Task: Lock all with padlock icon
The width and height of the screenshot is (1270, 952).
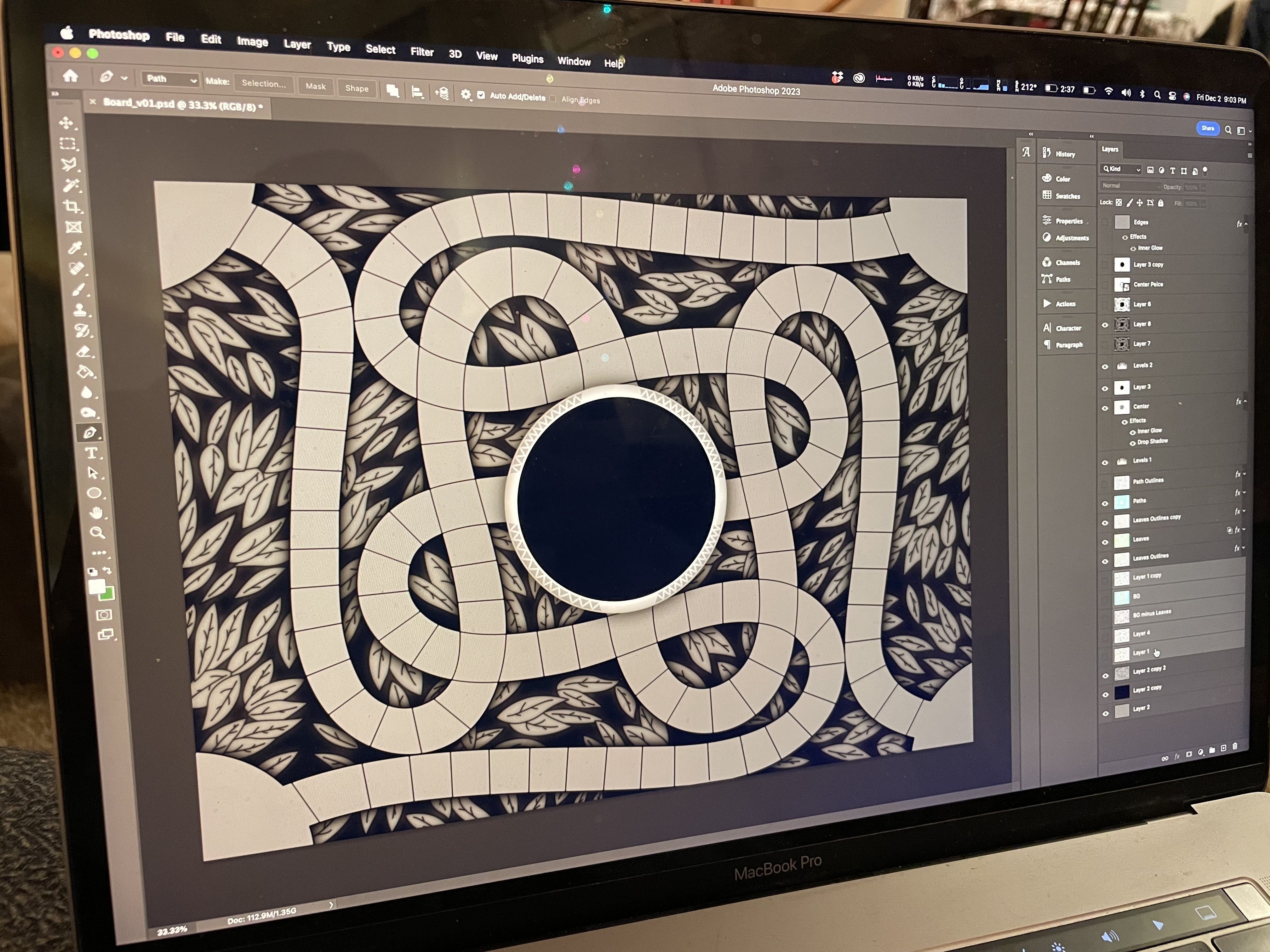Action: (x=1161, y=202)
